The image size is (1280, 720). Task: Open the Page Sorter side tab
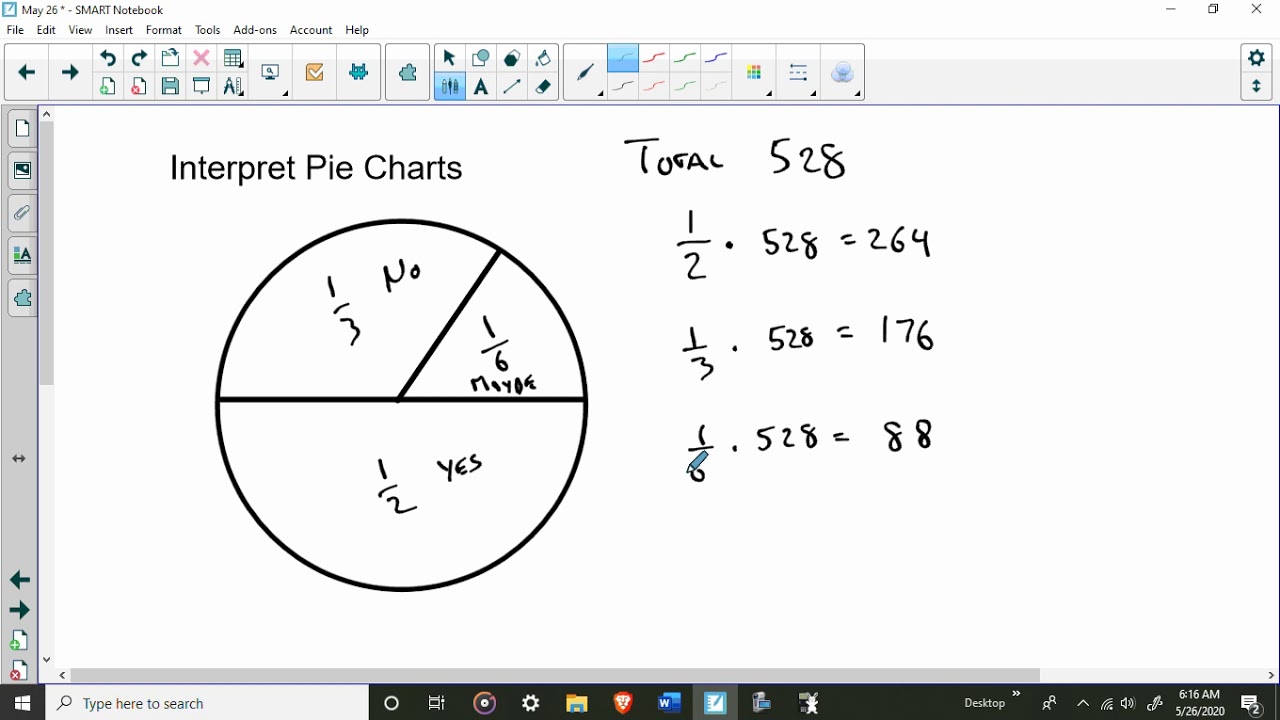pyautogui.click(x=22, y=129)
